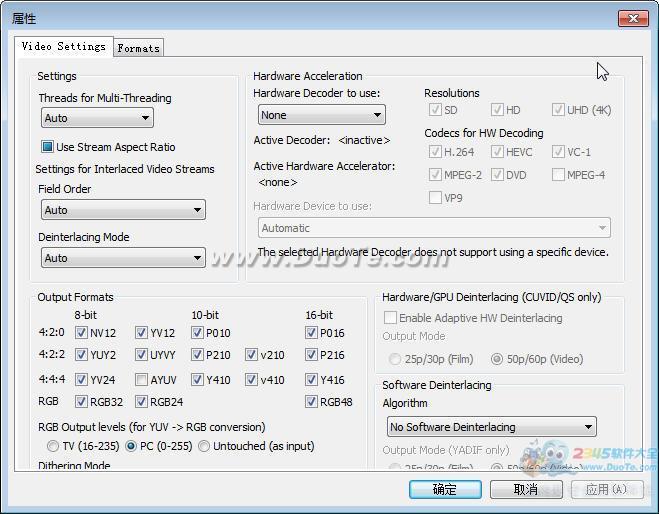Open Hardware Device to use dropdown

[434, 228]
